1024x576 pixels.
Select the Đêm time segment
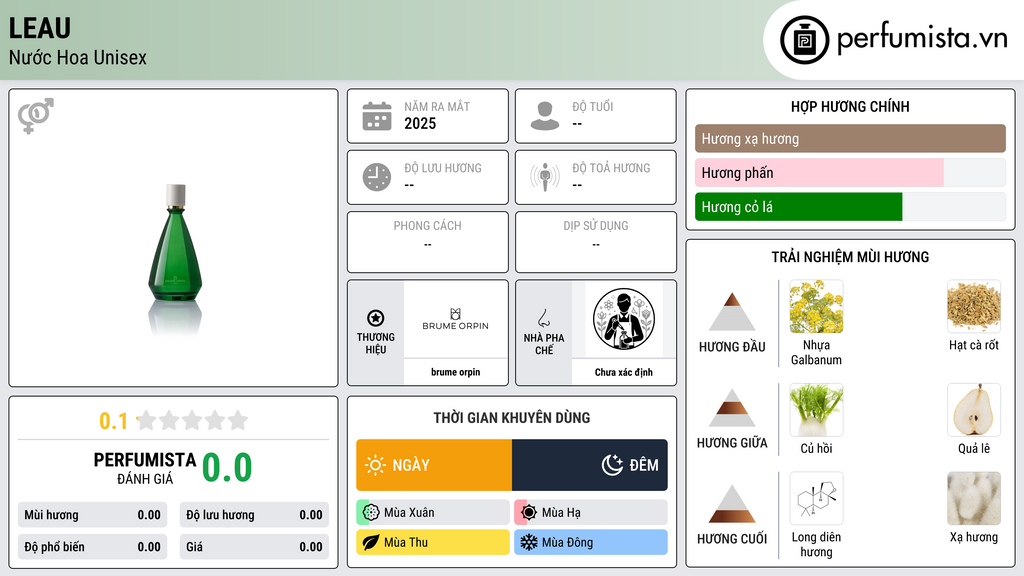590,465
